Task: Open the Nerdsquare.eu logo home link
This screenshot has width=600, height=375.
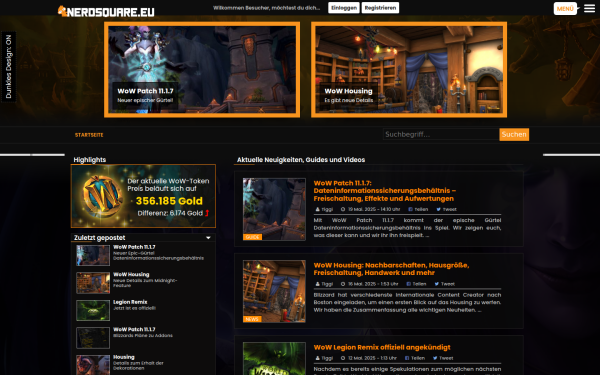Action: (106, 11)
